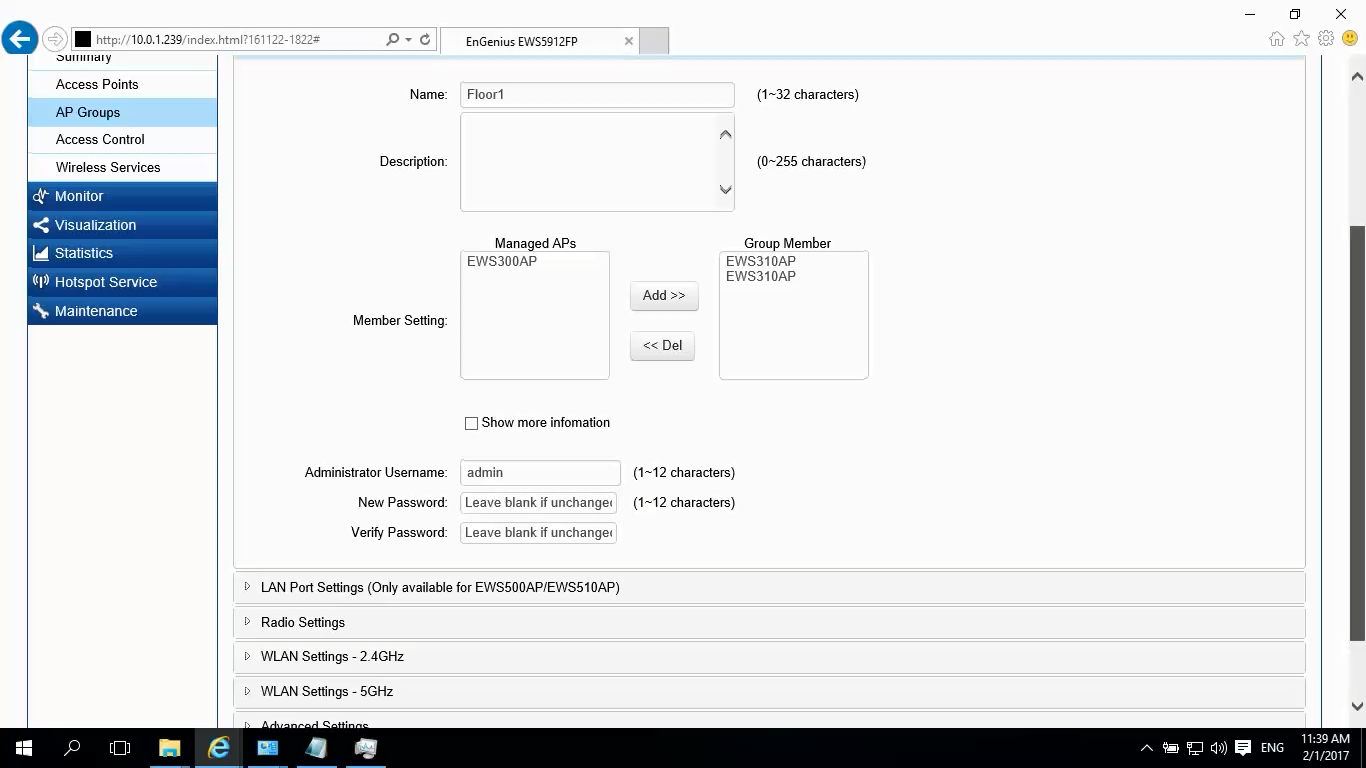Screen dimensions: 1366x768
Task: Expand WLAN Settings - 5GHz section
Action: 769,691
